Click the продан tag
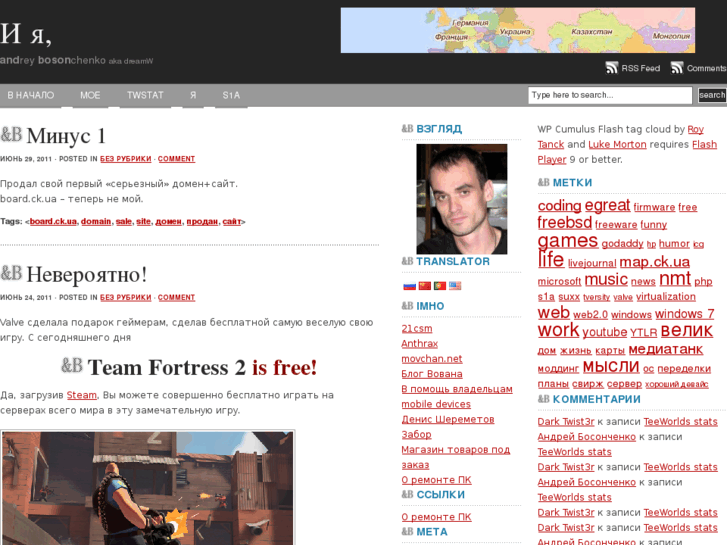 pyautogui.click(x=202, y=222)
